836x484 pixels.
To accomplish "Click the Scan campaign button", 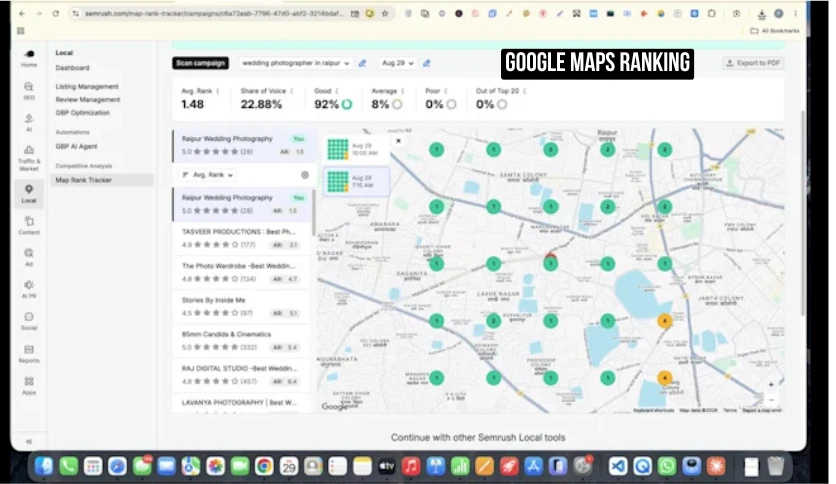I will point(200,63).
